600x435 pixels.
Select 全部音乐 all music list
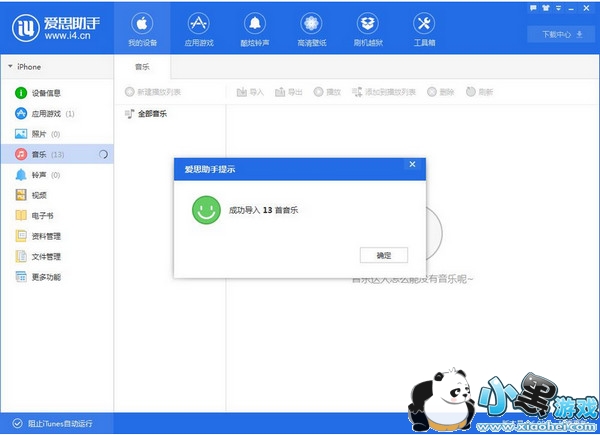146,114
